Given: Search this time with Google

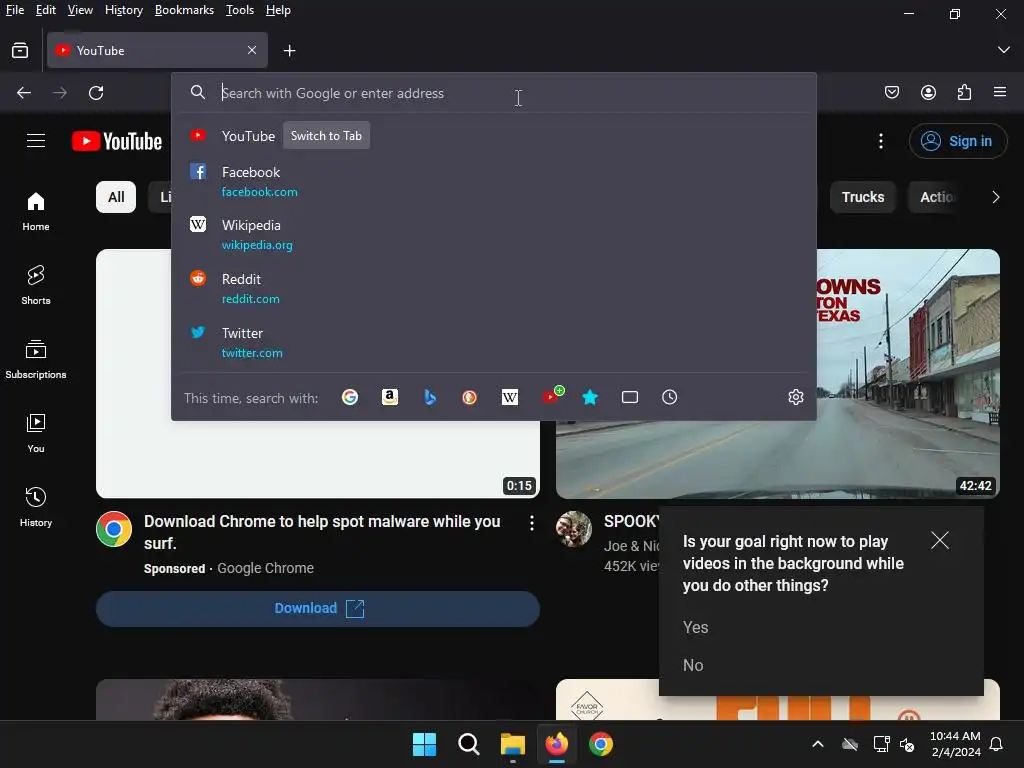Looking at the screenshot, I should 349,397.
